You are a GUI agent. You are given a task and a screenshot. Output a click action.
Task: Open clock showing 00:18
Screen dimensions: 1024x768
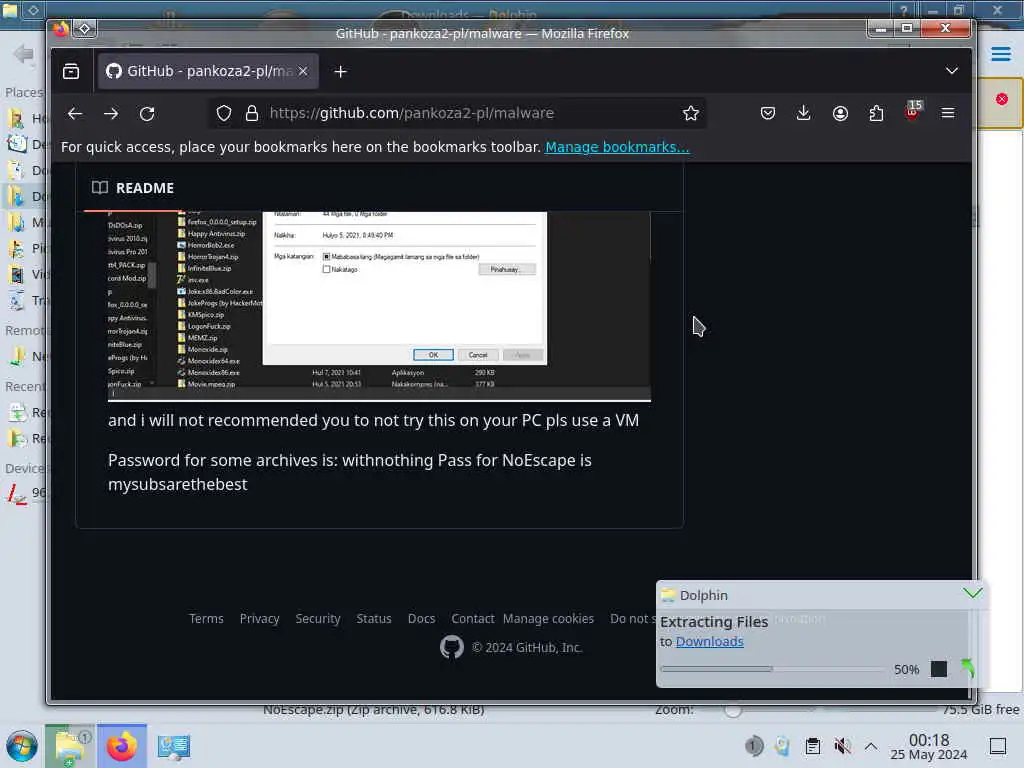tap(929, 746)
